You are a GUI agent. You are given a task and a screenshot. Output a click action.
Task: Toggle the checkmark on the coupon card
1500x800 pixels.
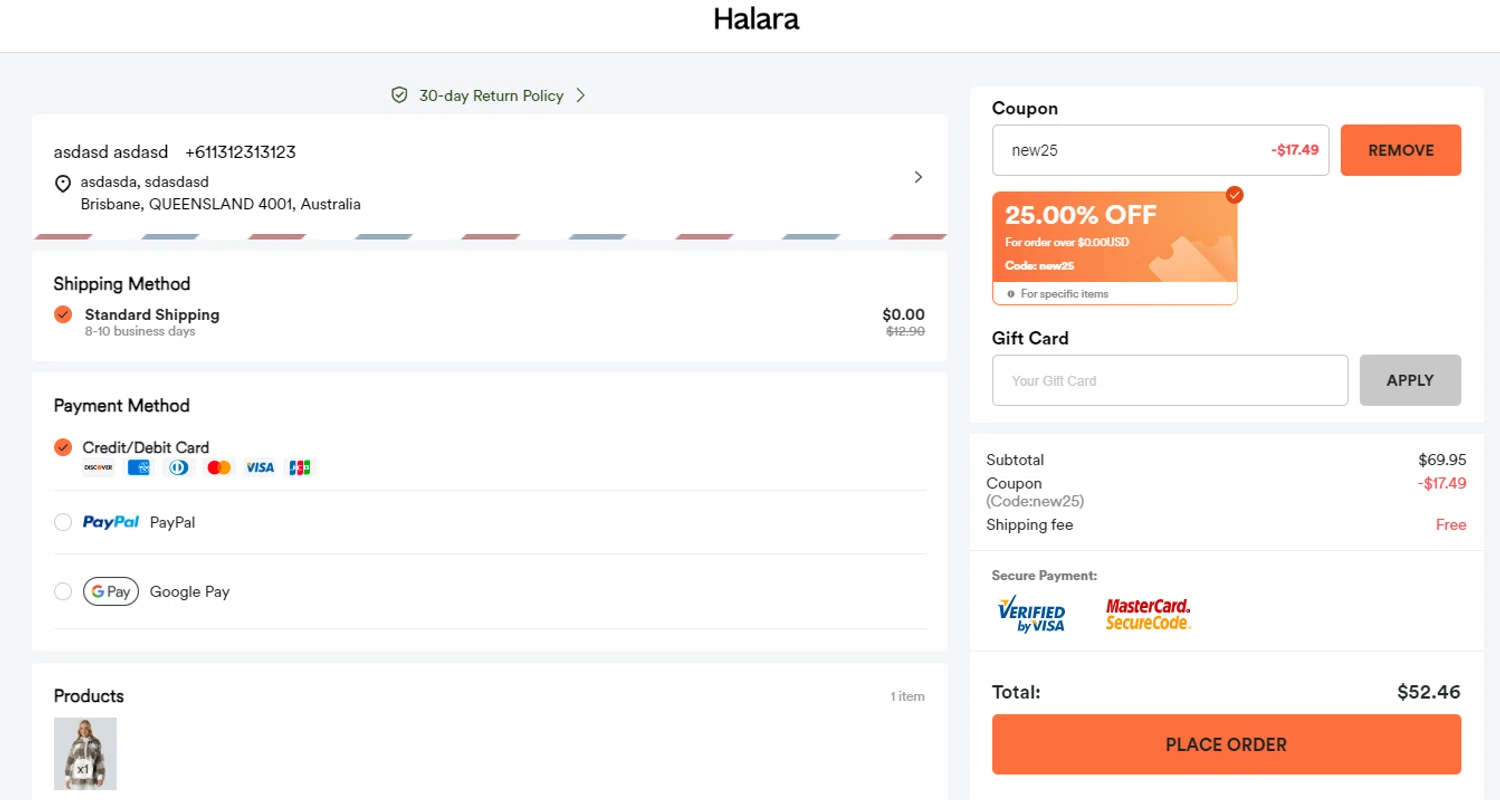pyautogui.click(x=1235, y=194)
